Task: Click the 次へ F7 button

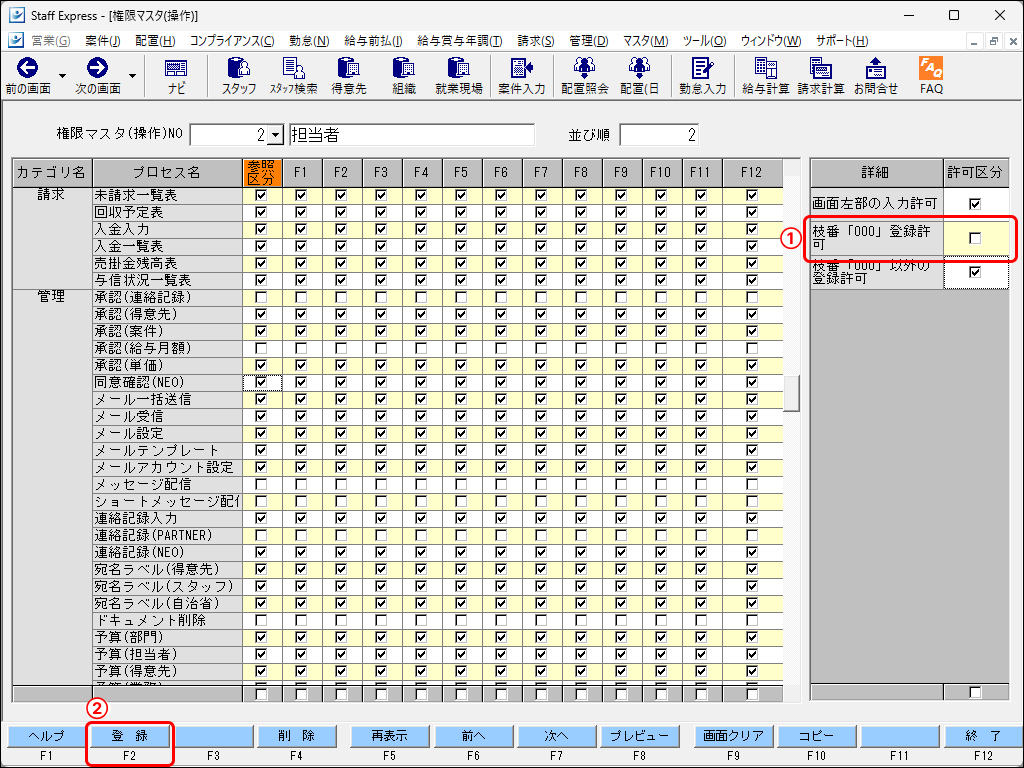Action: pos(556,736)
